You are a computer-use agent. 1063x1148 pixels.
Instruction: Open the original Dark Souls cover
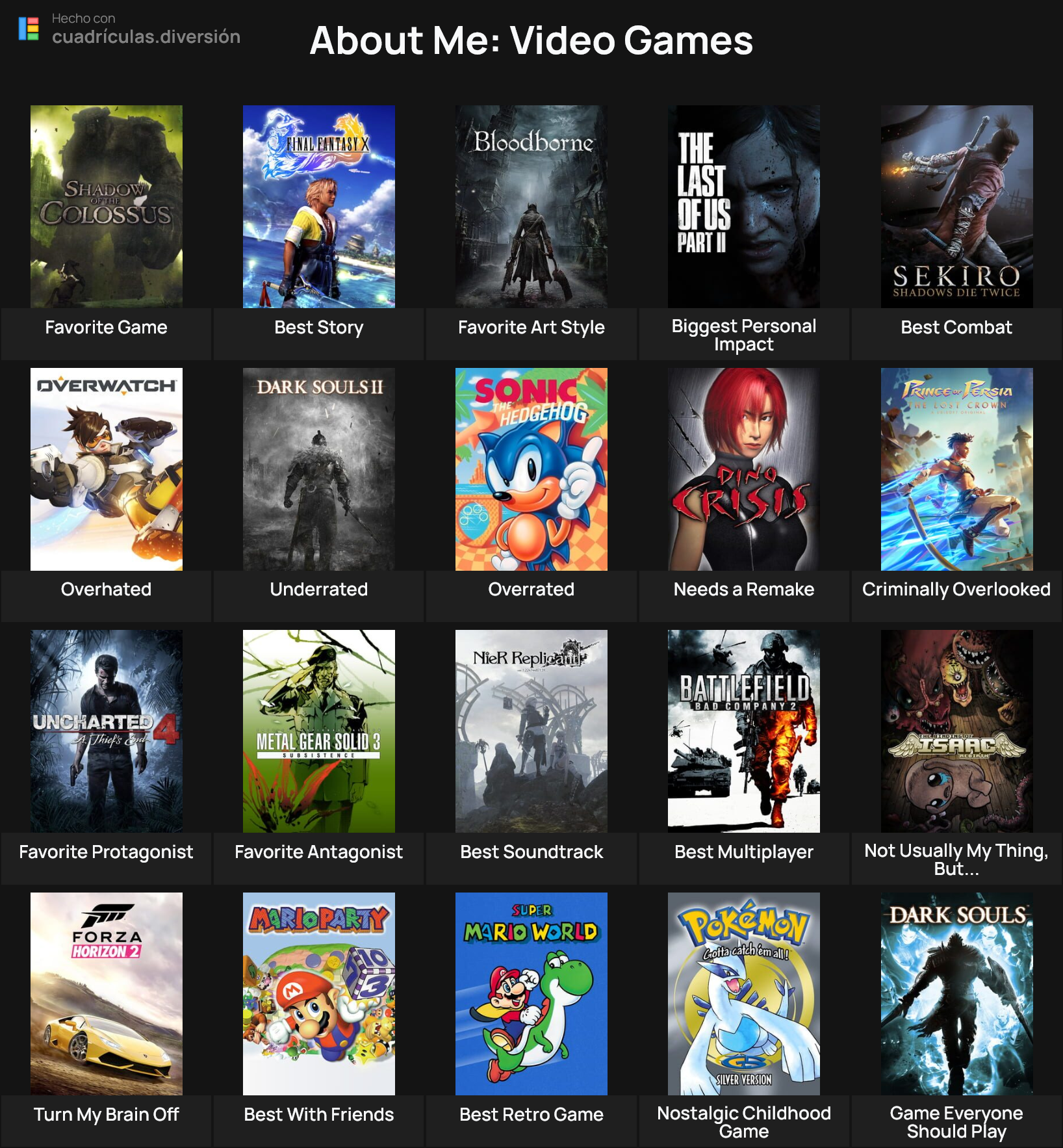tap(957, 994)
